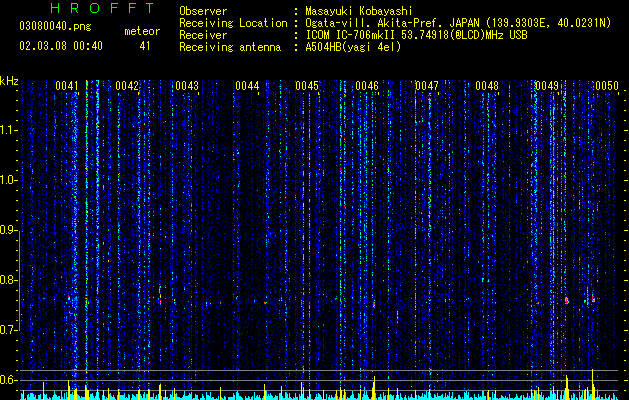This screenshot has height=400, width=629.
Task: Click the HROFFT title text
Action: point(102,8)
